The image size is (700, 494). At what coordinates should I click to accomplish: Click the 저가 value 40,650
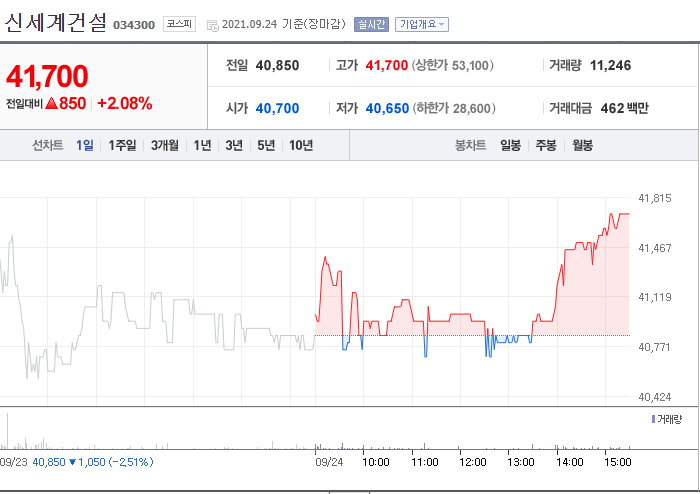pos(387,108)
